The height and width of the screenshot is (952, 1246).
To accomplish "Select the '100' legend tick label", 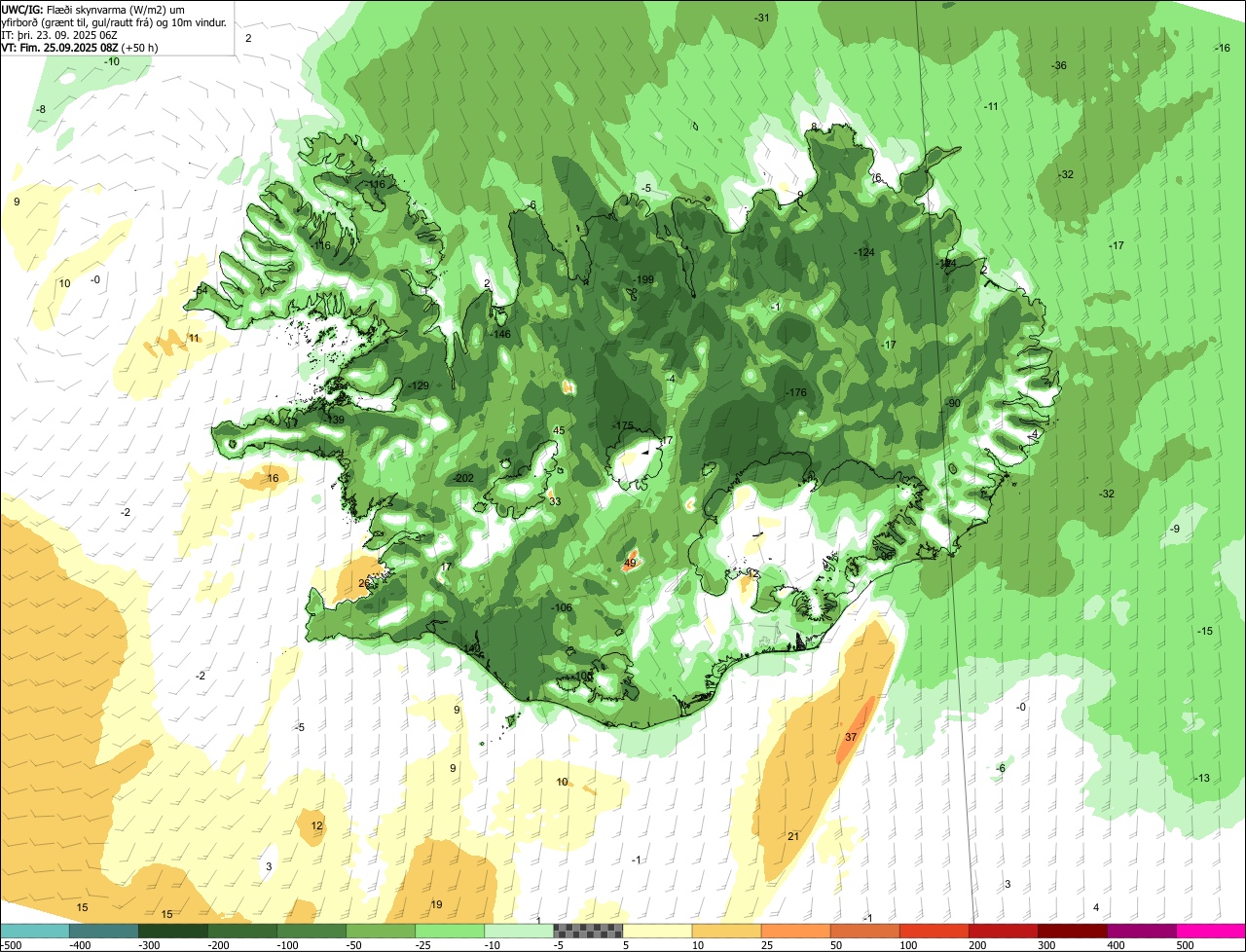I will pos(908,944).
